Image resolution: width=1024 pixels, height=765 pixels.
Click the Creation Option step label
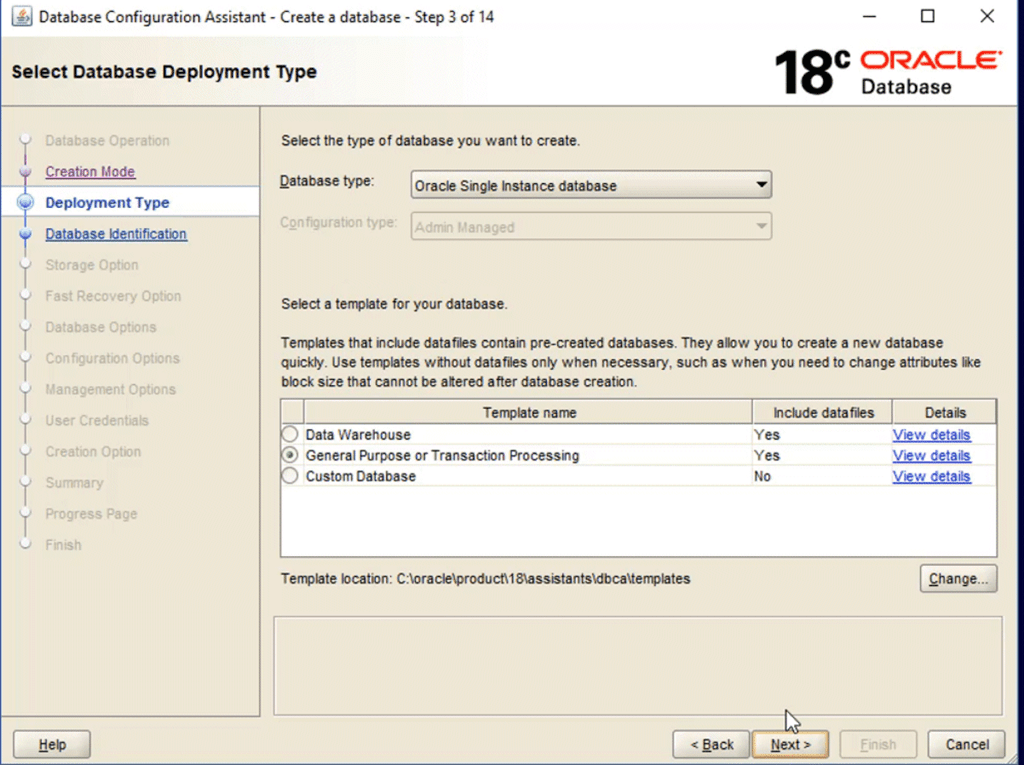pyautogui.click(x=93, y=451)
